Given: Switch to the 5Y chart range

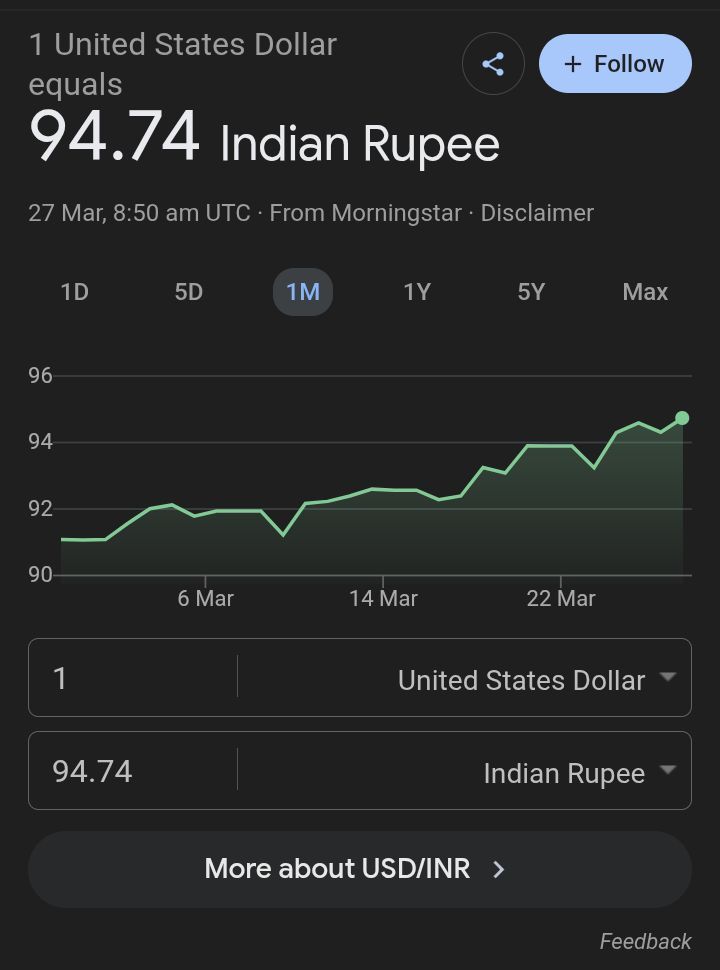Looking at the screenshot, I should click(x=531, y=292).
